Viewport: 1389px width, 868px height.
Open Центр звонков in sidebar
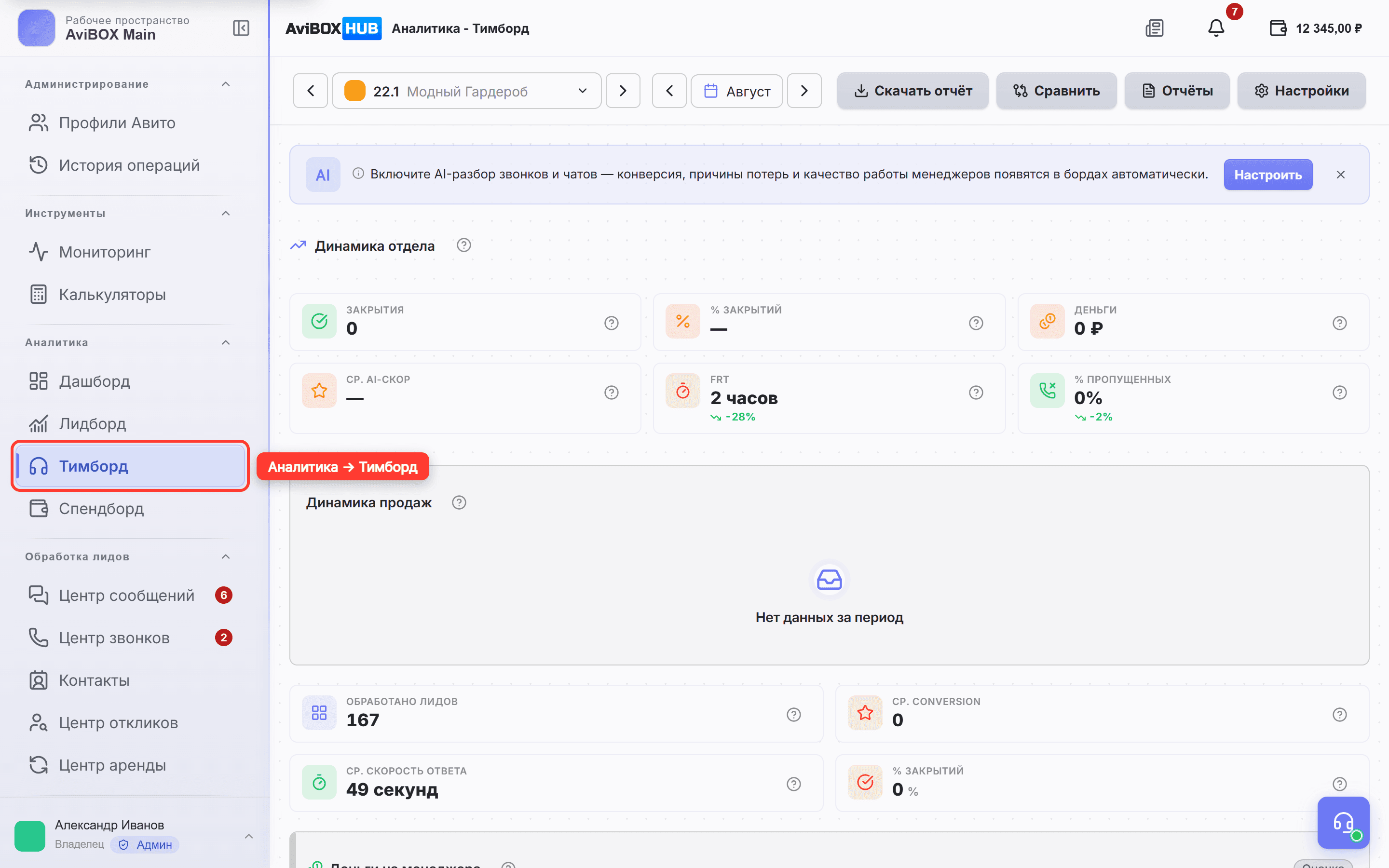tap(131, 638)
